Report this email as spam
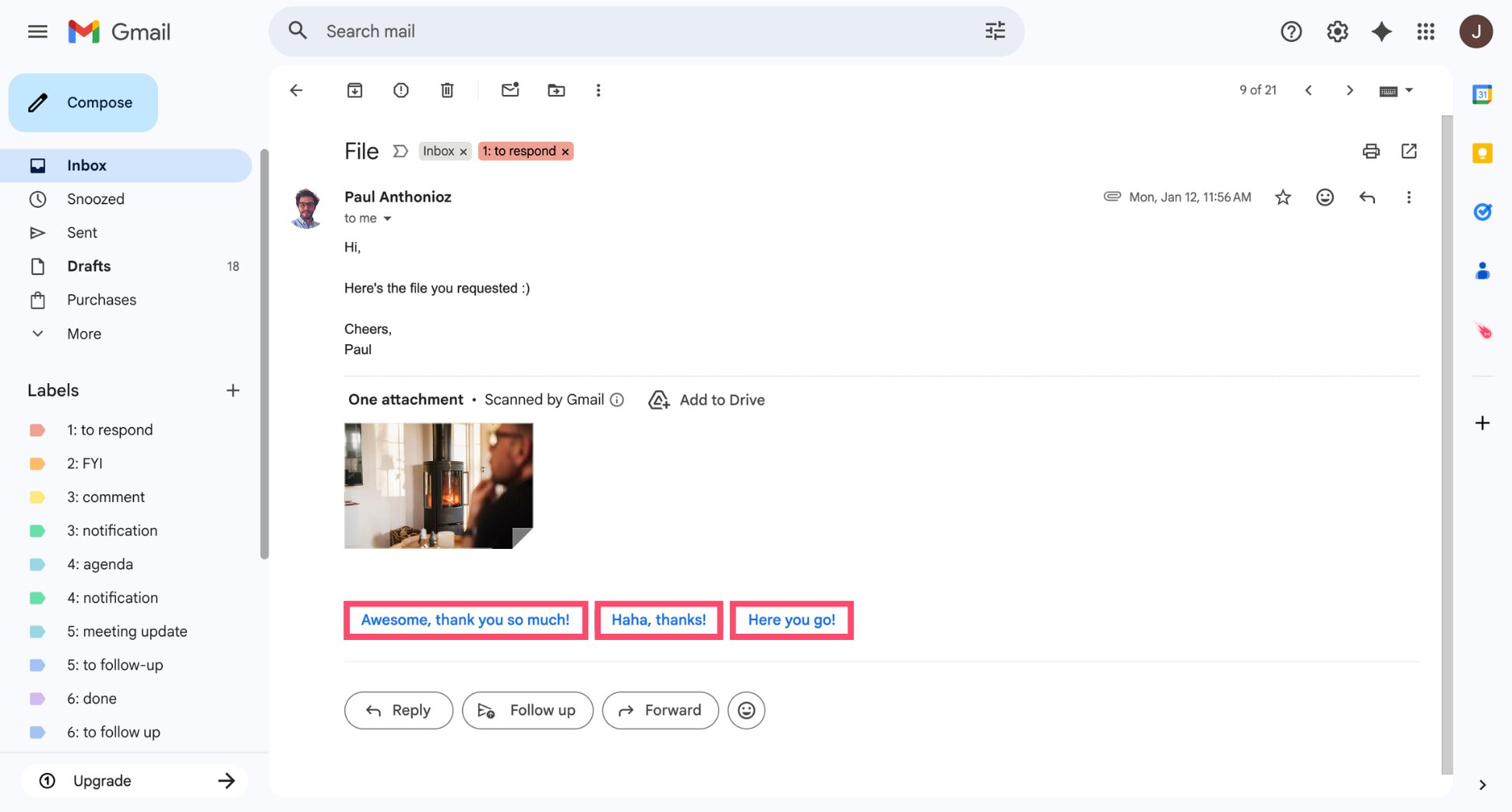The width and height of the screenshot is (1512, 812). [400, 90]
